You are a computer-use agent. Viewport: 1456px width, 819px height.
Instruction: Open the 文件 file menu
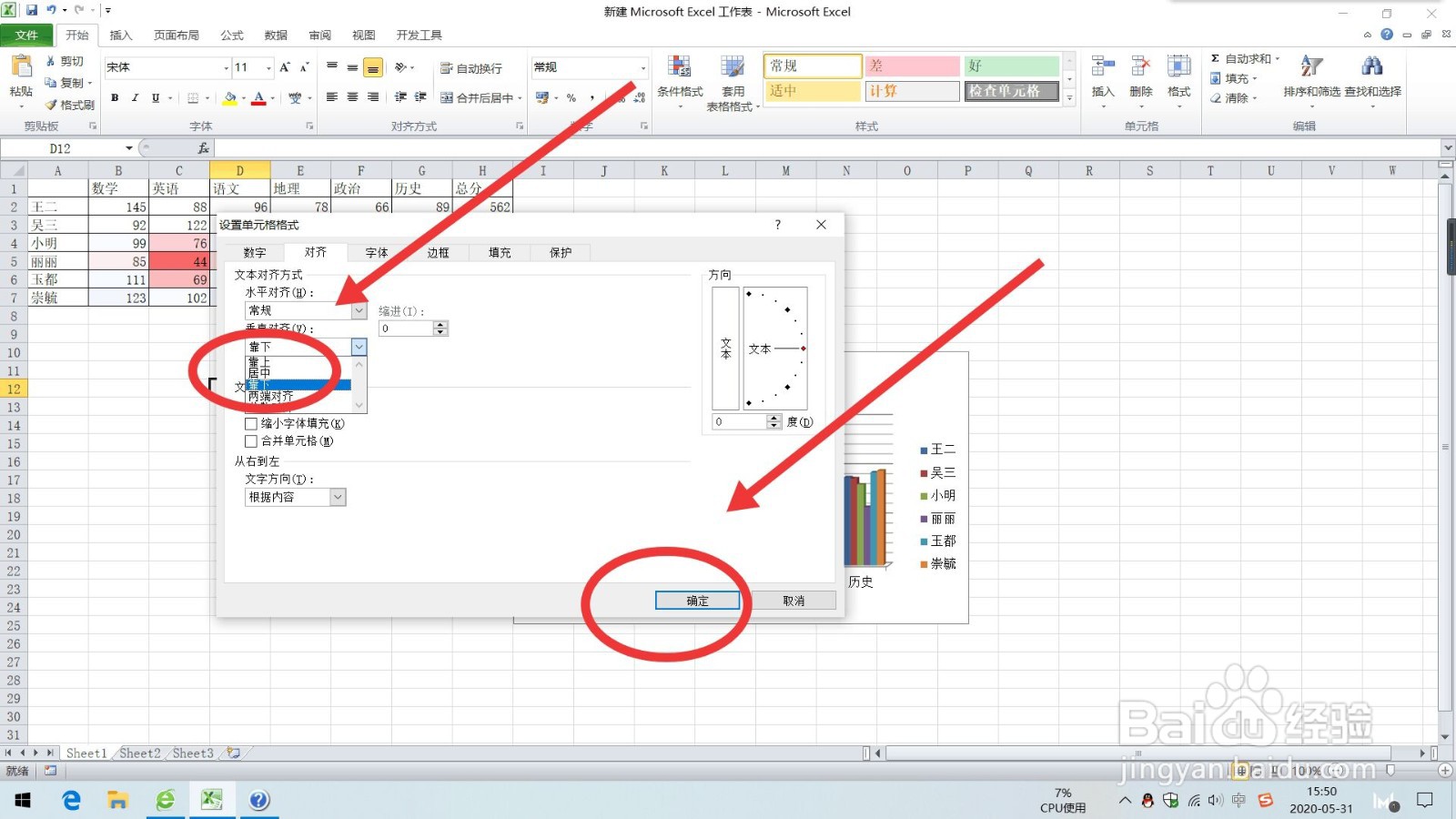(x=27, y=35)
